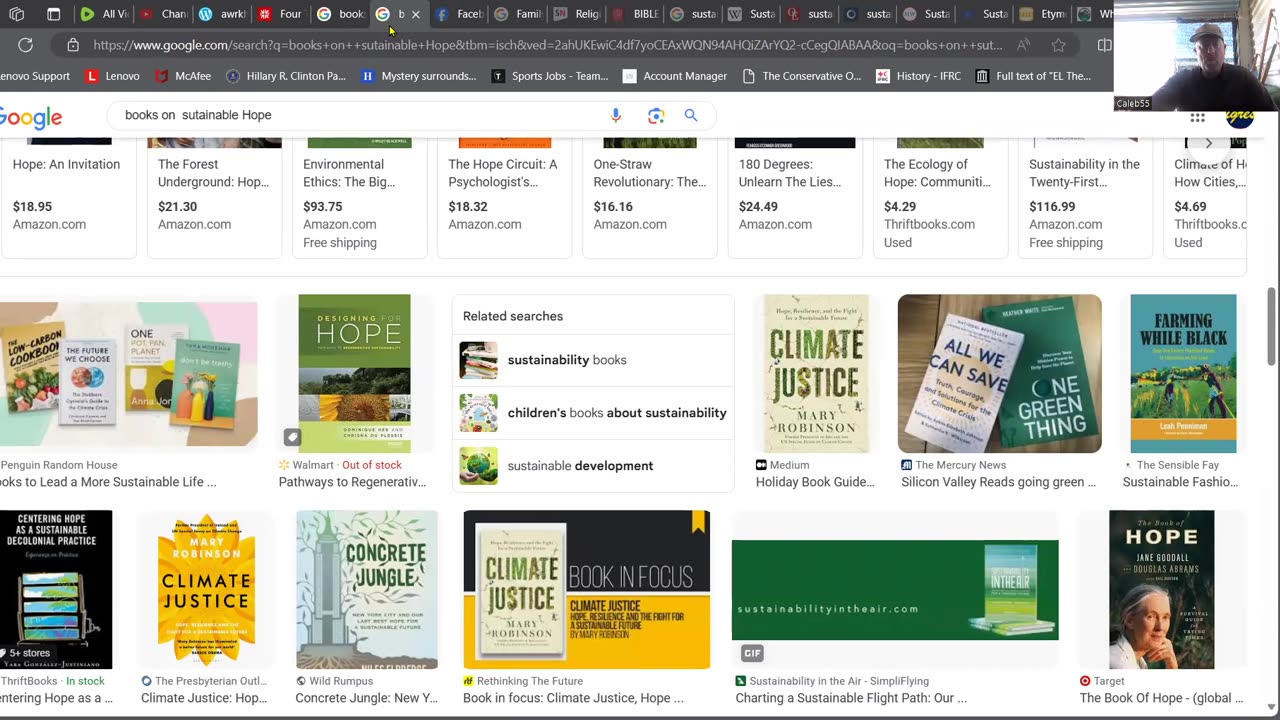The width and height of the screenshot is (1280, 720).
Task: Open the workspaces icon in tab bar
Action: click(x=17, y=14)
